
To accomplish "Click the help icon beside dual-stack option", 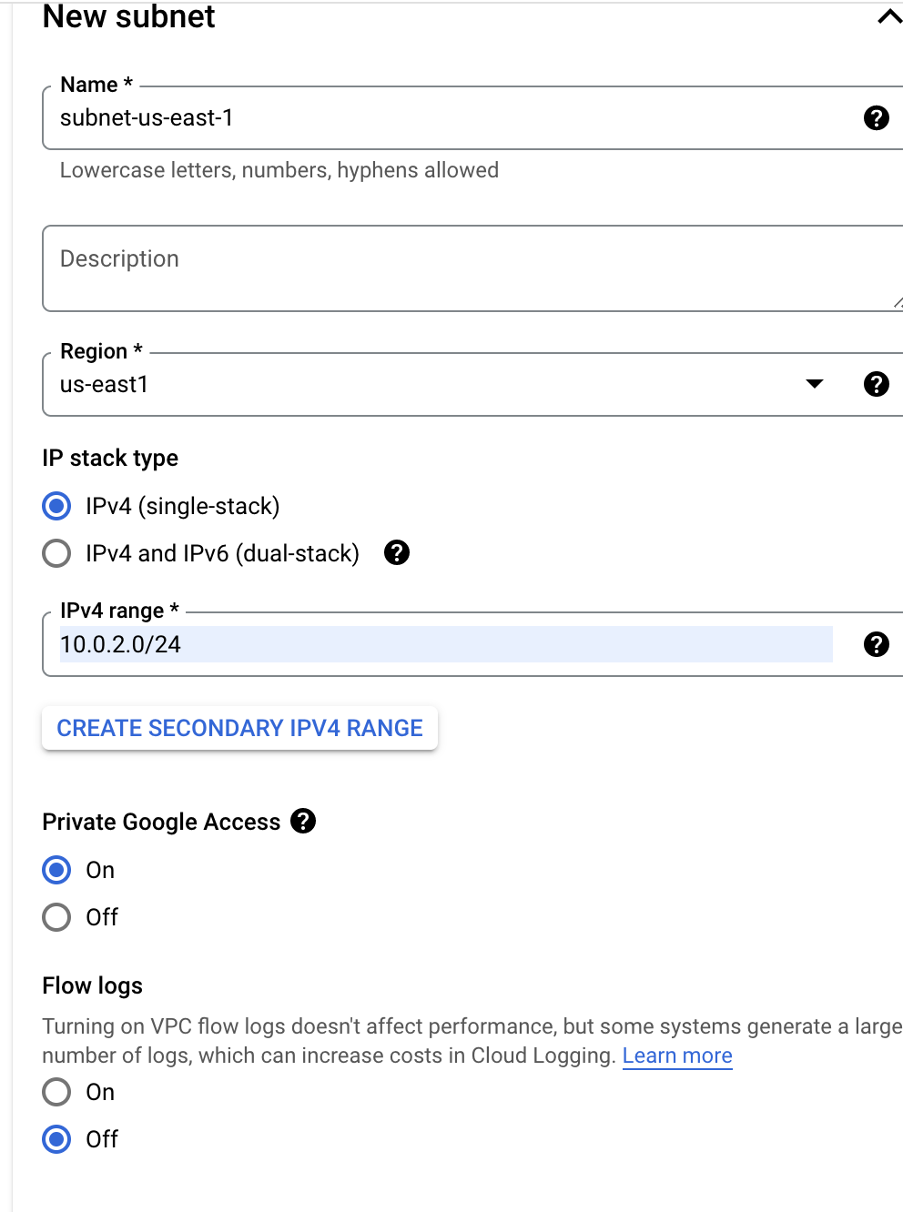I will coord(396,552).
